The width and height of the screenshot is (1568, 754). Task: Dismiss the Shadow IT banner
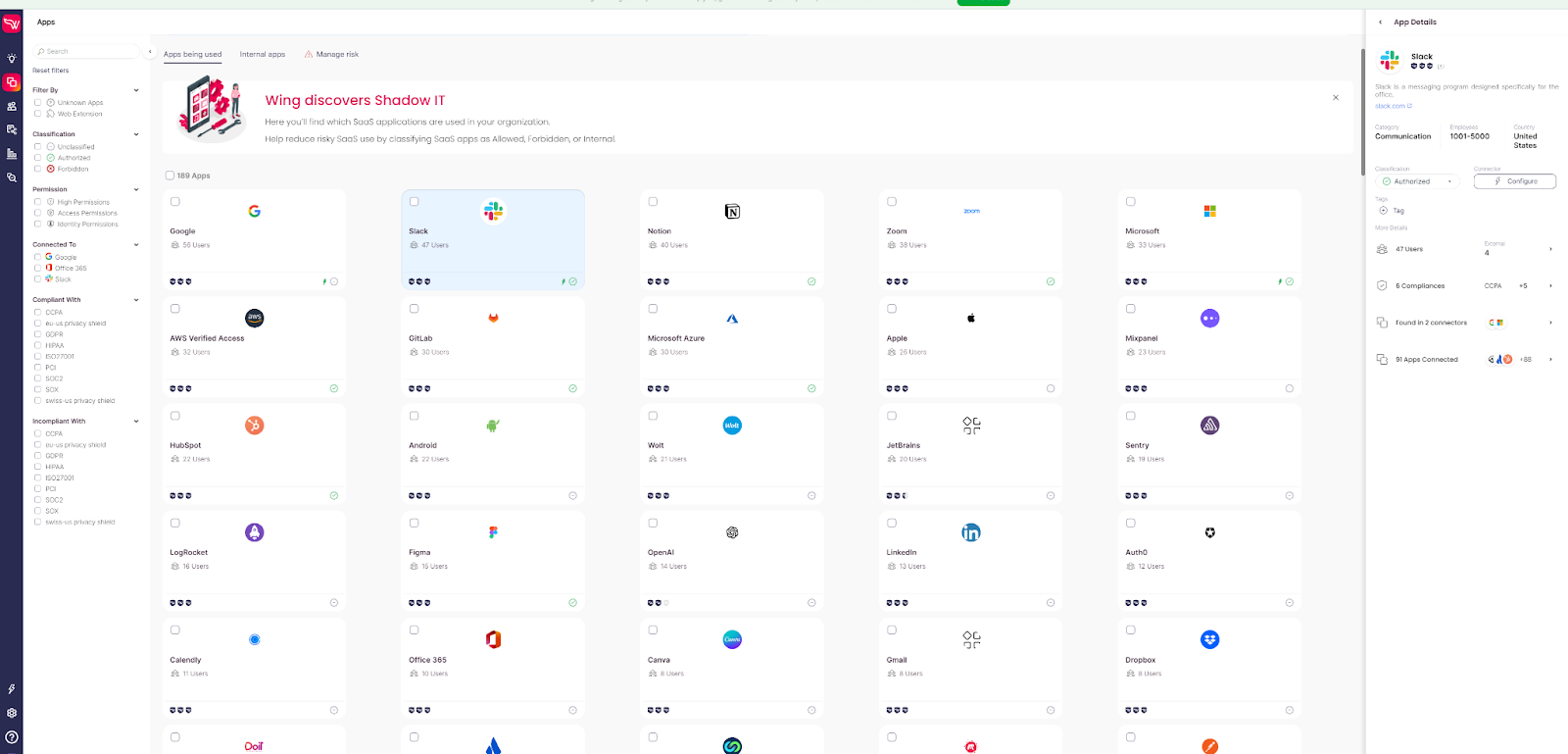pyautogui.click(x=1336, y=98)
